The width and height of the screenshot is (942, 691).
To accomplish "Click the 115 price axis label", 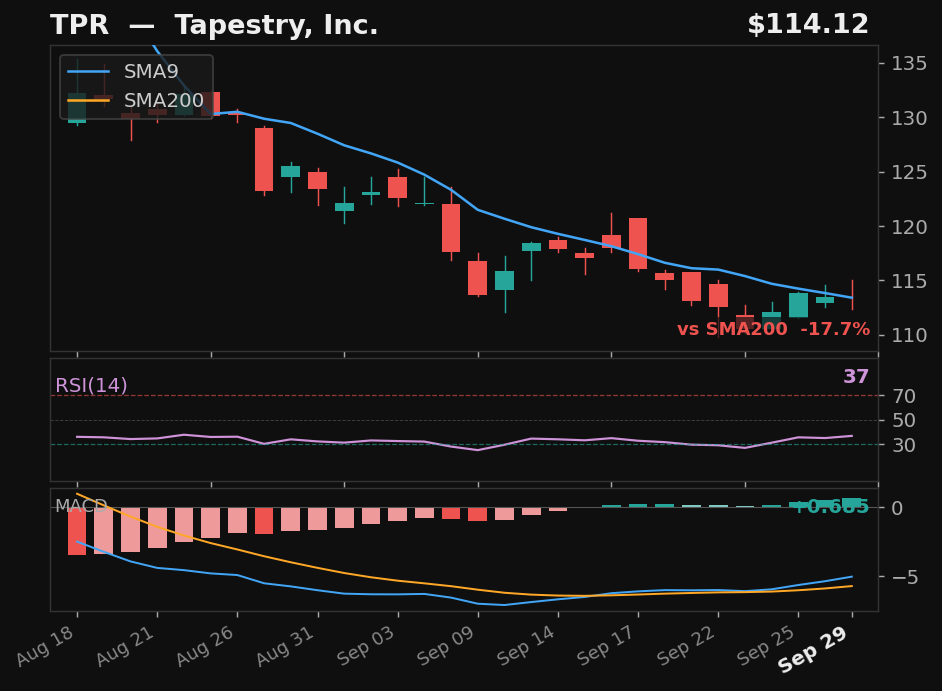I will 909,281.
